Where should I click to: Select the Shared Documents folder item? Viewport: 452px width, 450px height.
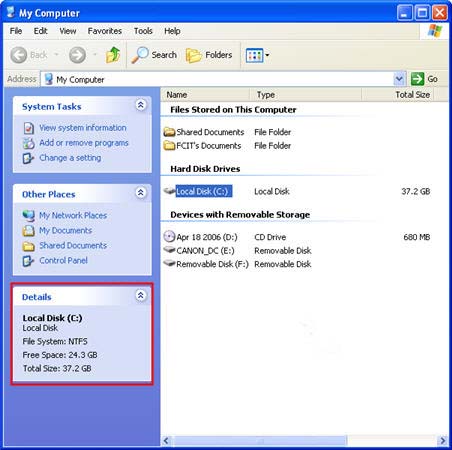[x=204, y=132]
